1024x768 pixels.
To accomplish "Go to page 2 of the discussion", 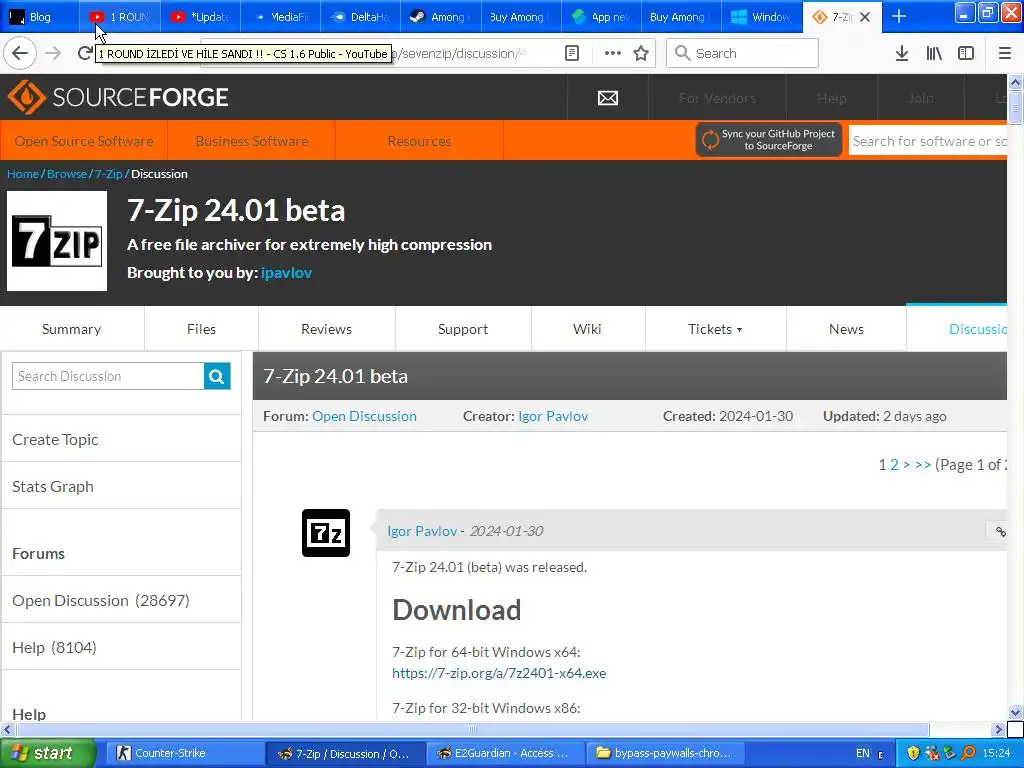I will (895, 464).
